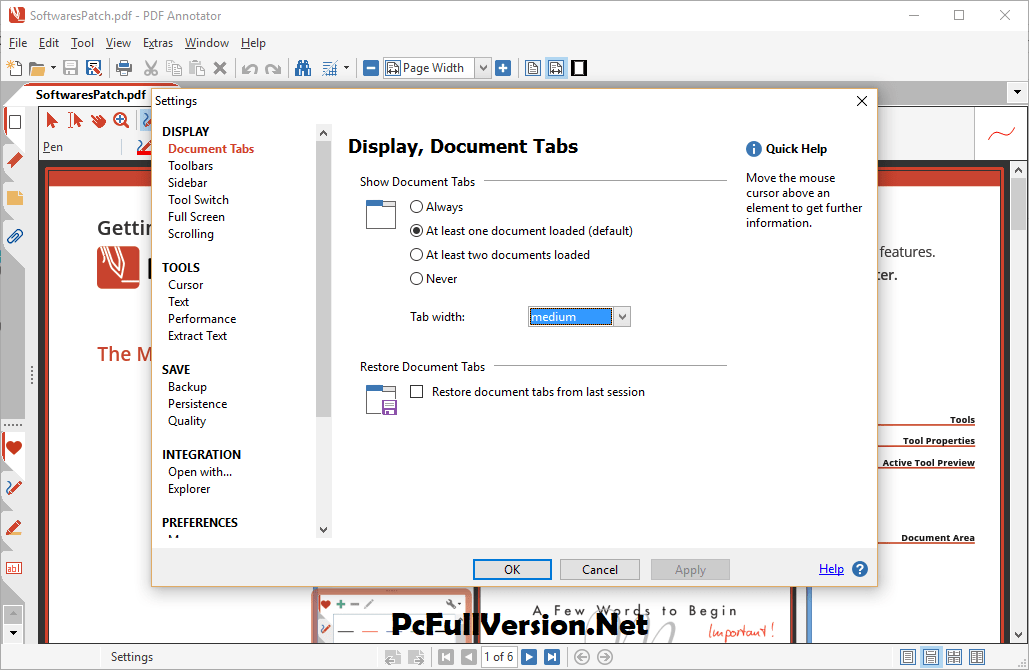This screenshot has height=670, width=1029.
Task: Click the Previous page arrow icon
Action: point(469,657)
